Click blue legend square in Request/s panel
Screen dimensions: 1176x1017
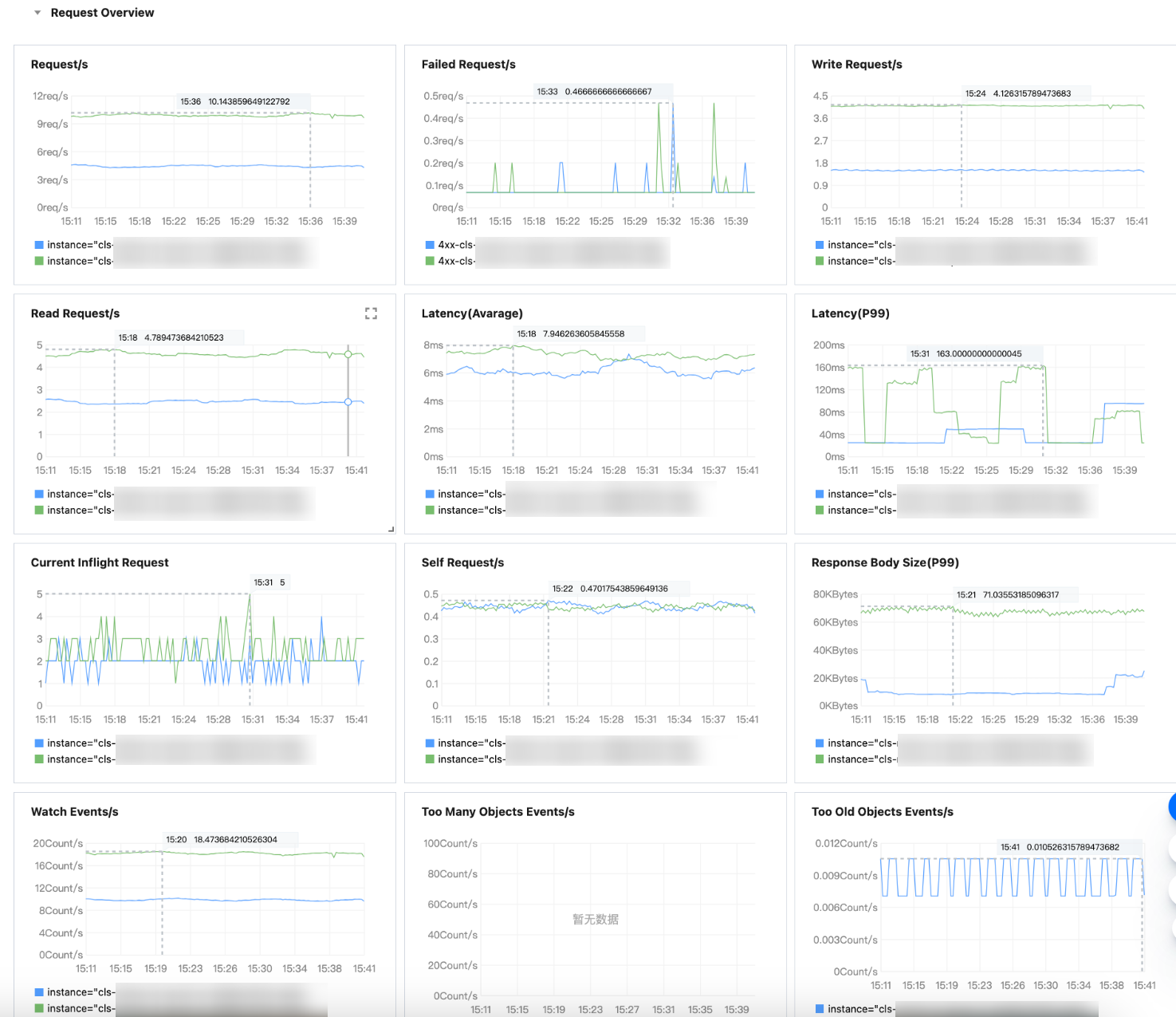click(x=39, y=245)
